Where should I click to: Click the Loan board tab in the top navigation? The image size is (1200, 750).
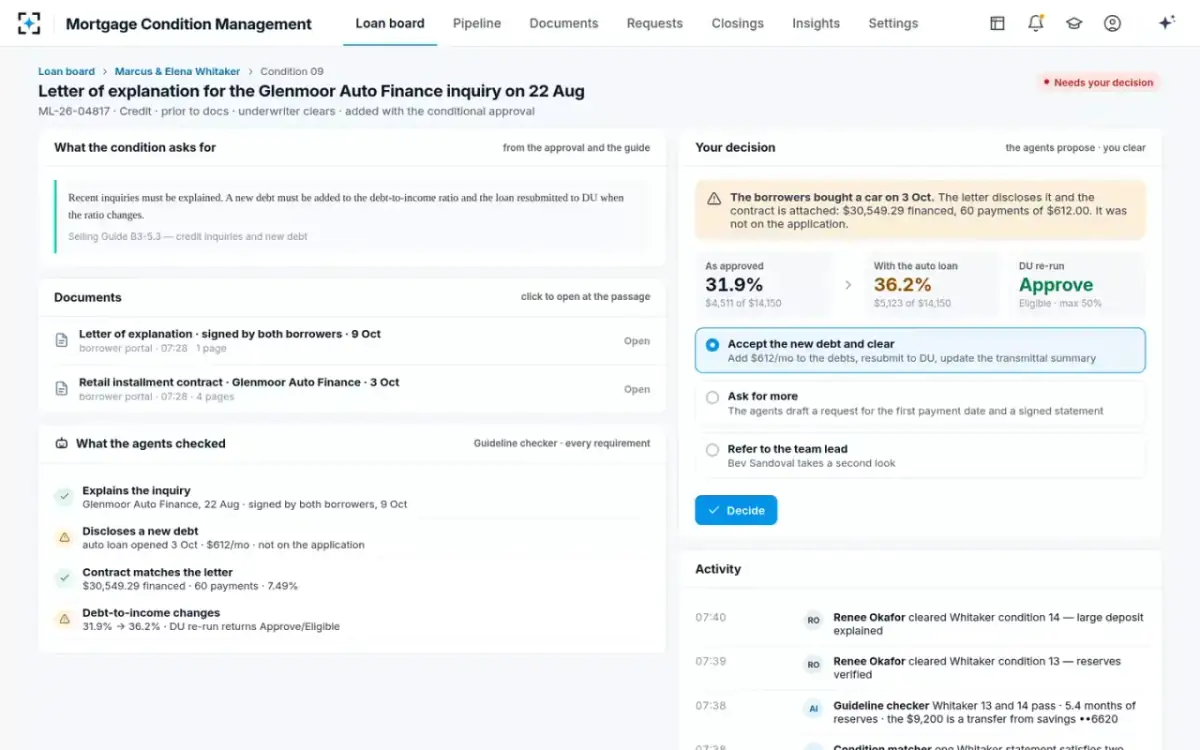(390, 23)
